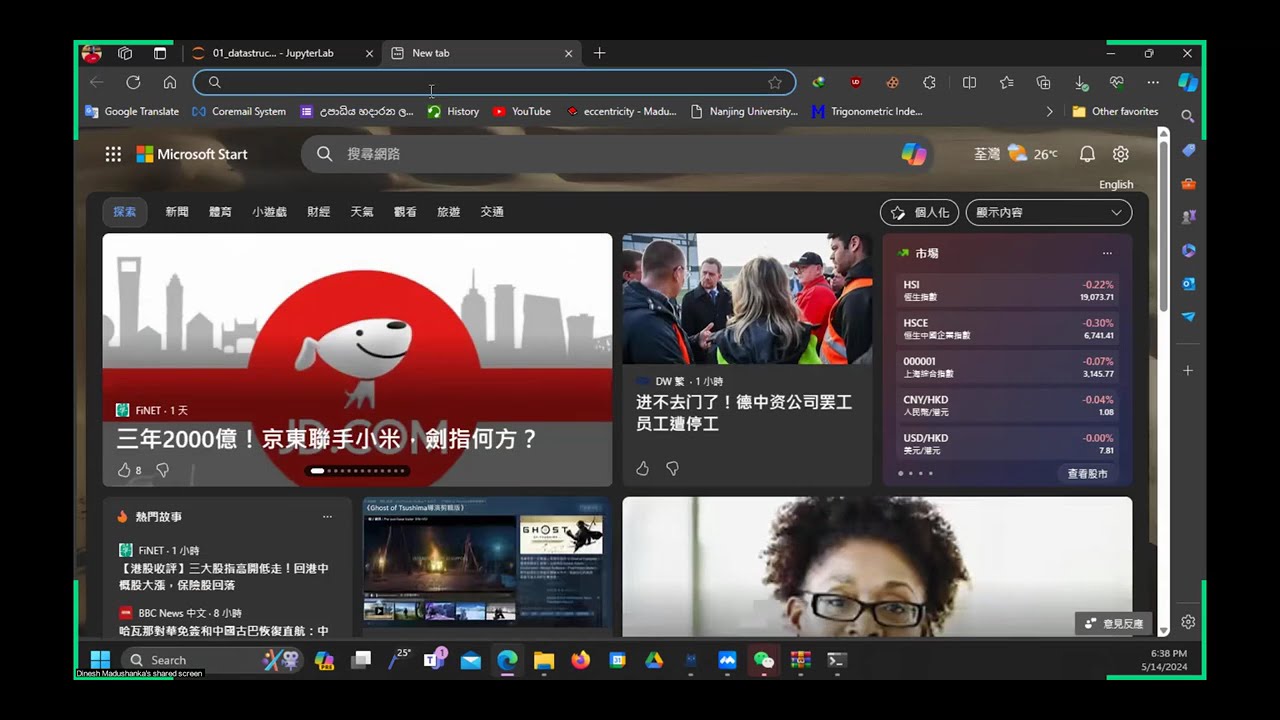Add this page to favorites star

[x=775, y=82]
